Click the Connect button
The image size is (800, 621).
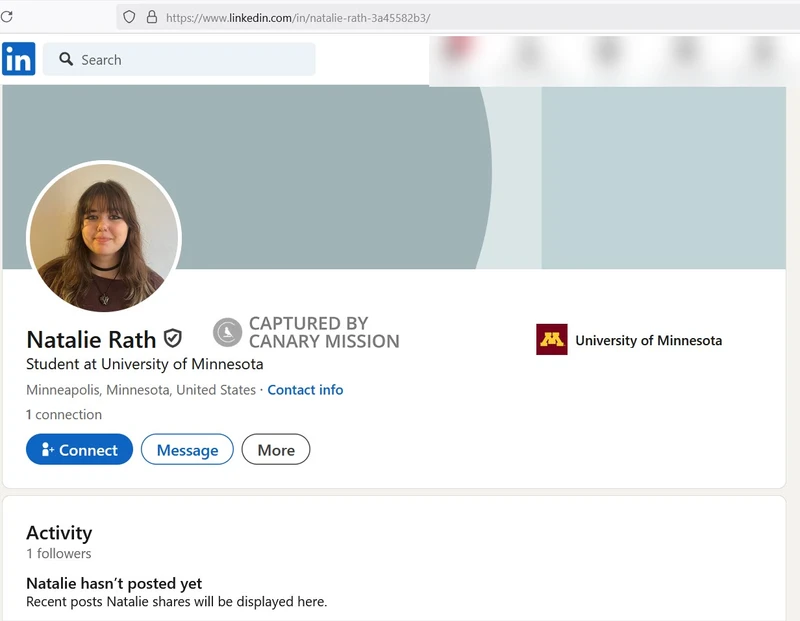click(x=80, y=450)
